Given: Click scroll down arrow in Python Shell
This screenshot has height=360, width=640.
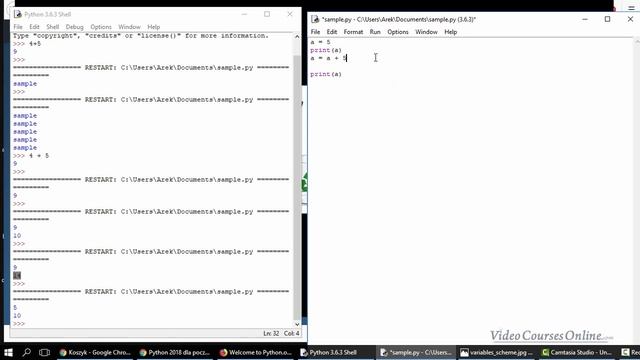Looking at the screenshot, I should tap(297, 324).
